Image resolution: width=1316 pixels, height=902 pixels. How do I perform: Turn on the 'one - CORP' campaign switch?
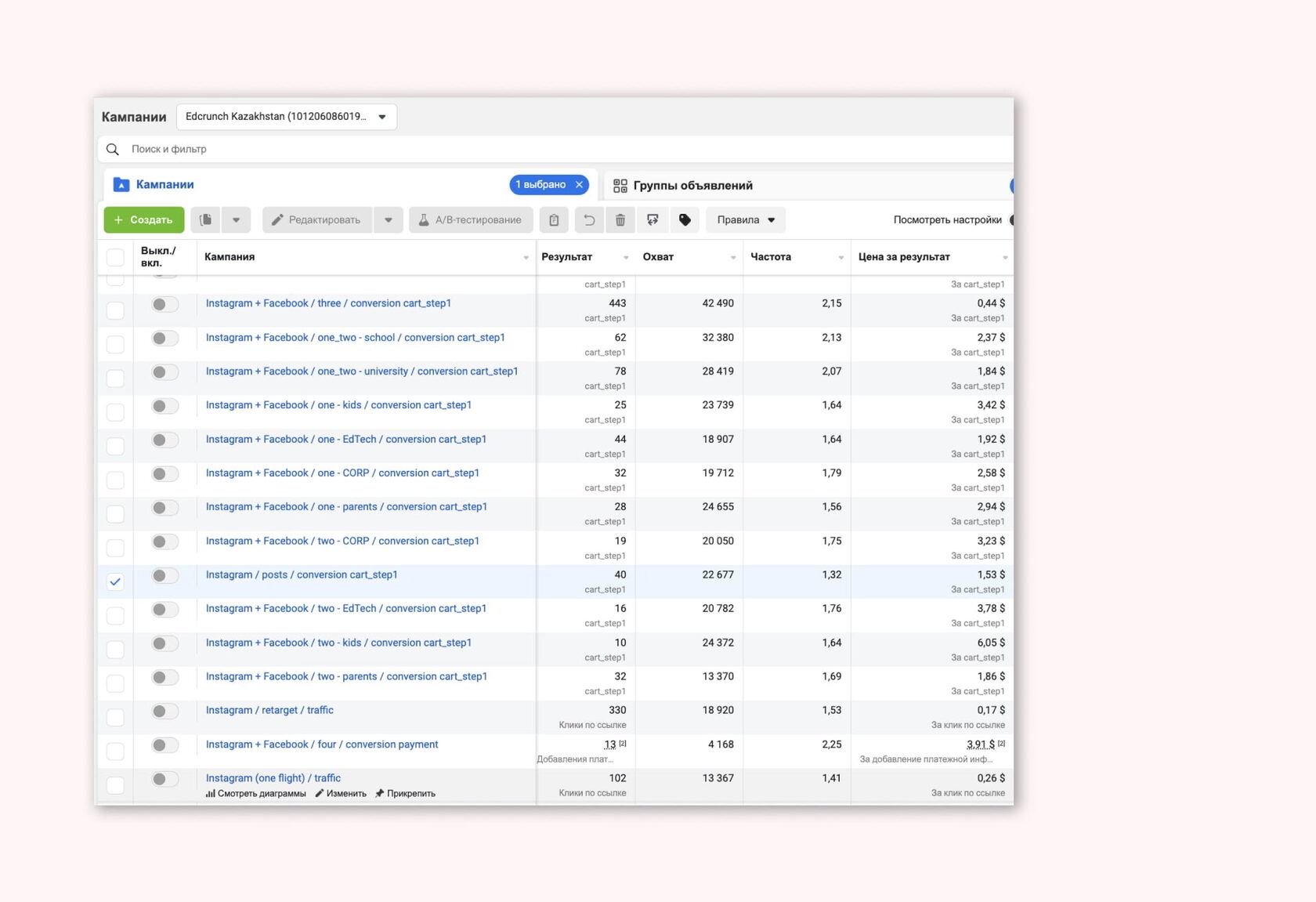point(164,474)
